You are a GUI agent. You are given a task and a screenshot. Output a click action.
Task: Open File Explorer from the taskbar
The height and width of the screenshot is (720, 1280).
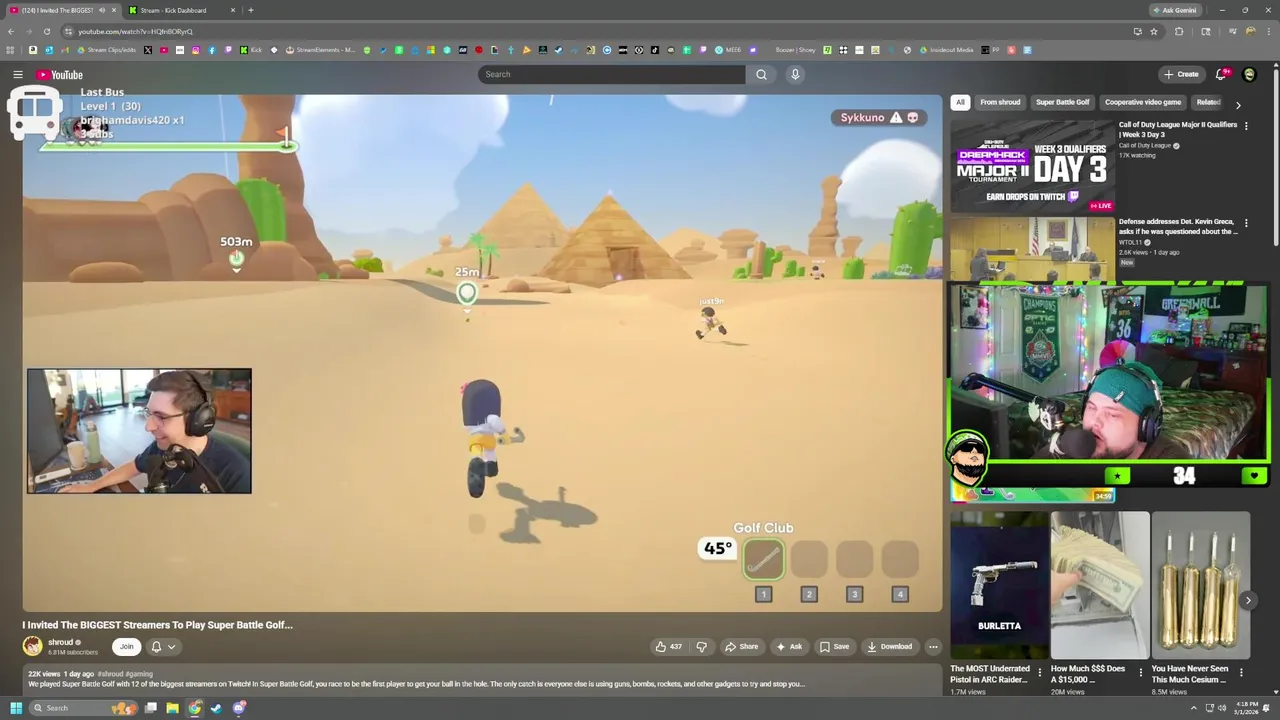pos(172,708)
